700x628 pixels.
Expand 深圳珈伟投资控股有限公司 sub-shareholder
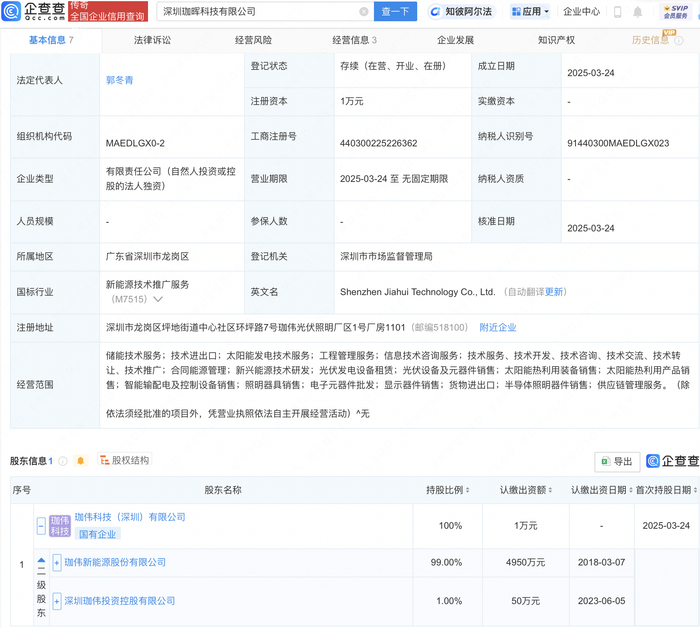57,601
